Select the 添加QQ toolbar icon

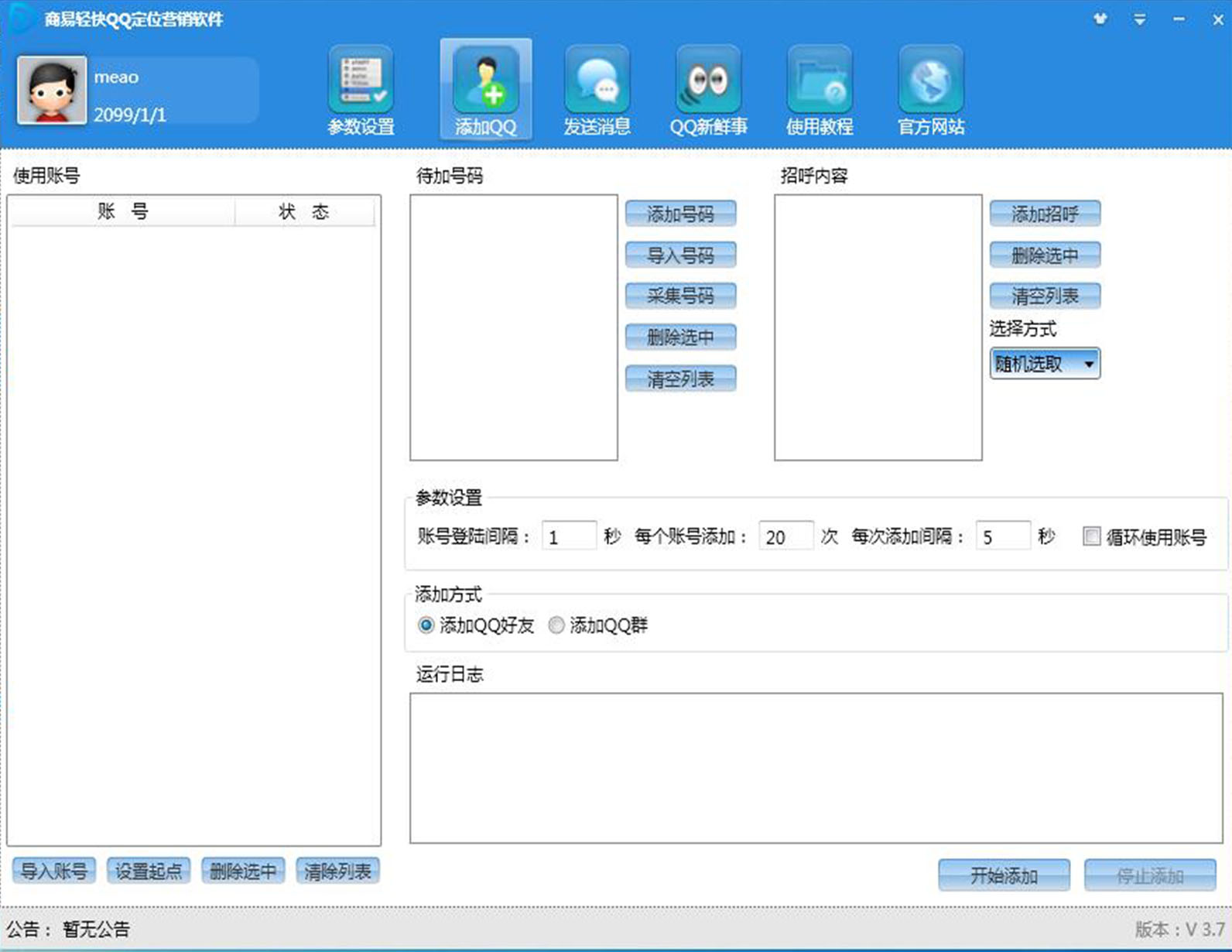pos(485,90)
